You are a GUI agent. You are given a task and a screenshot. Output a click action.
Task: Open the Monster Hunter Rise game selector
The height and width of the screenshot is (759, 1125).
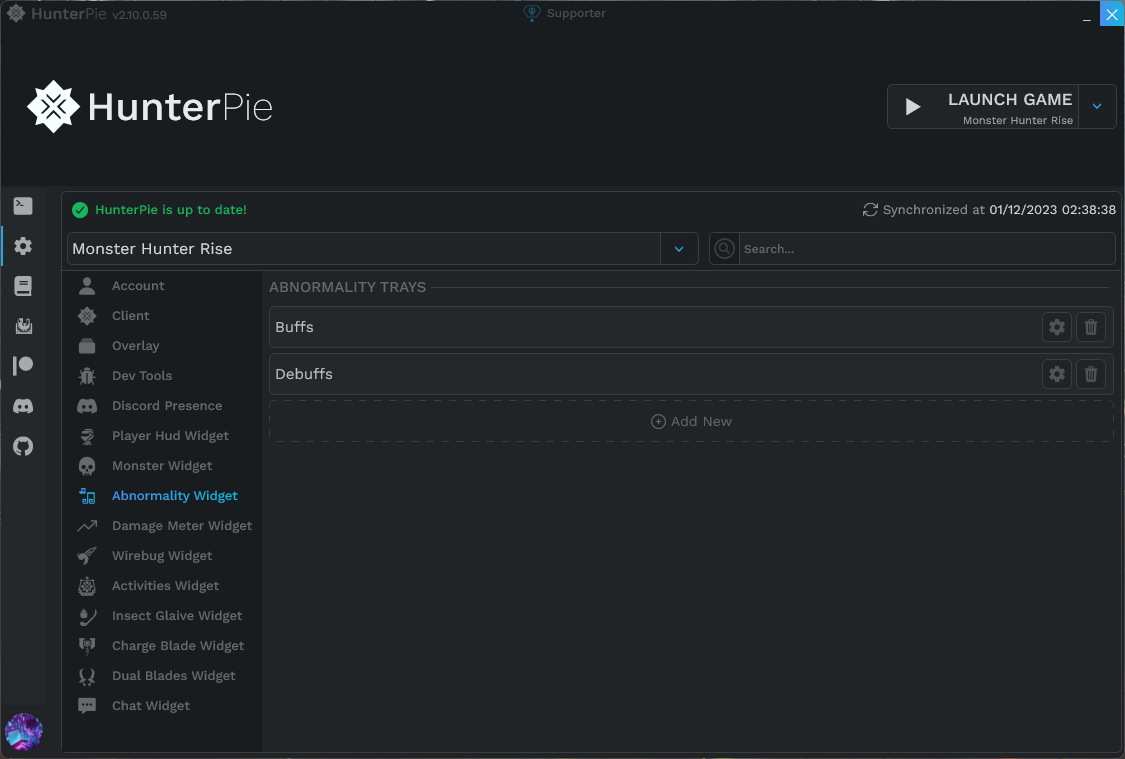coord(382,248)
